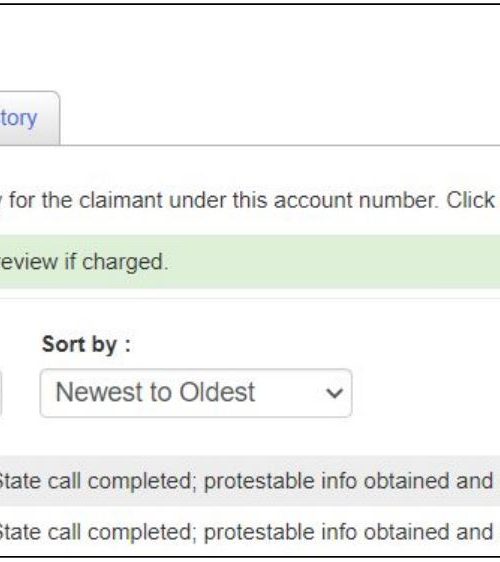
Task: Open the Sort by dropdown
Action: tap(196, 393)
